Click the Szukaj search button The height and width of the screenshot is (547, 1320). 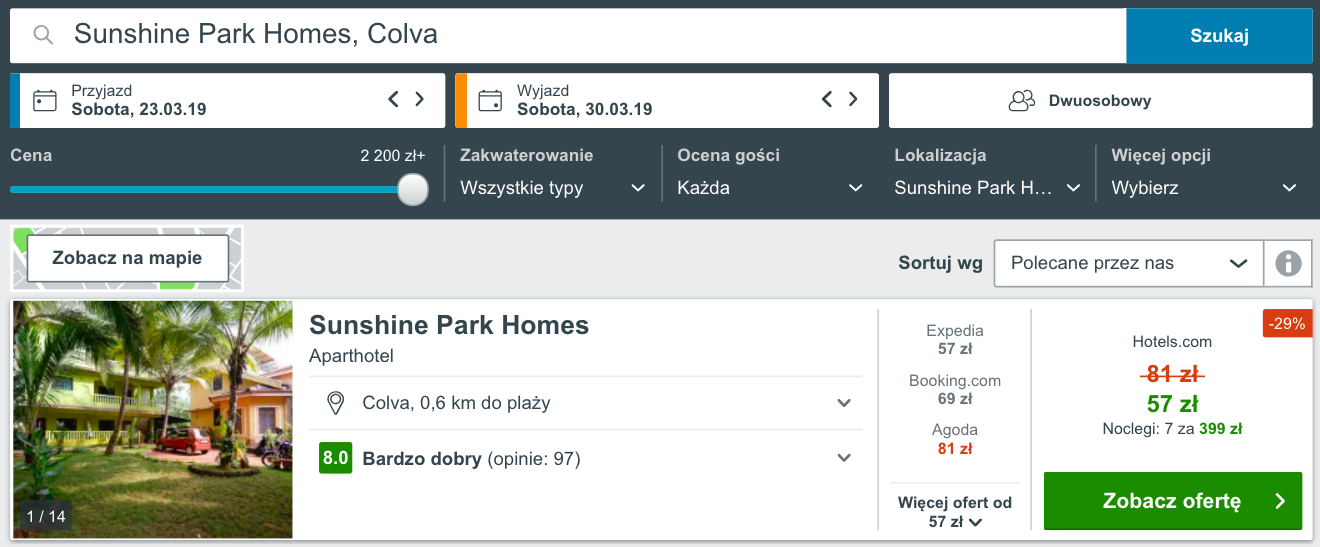tap(1219, 36)
